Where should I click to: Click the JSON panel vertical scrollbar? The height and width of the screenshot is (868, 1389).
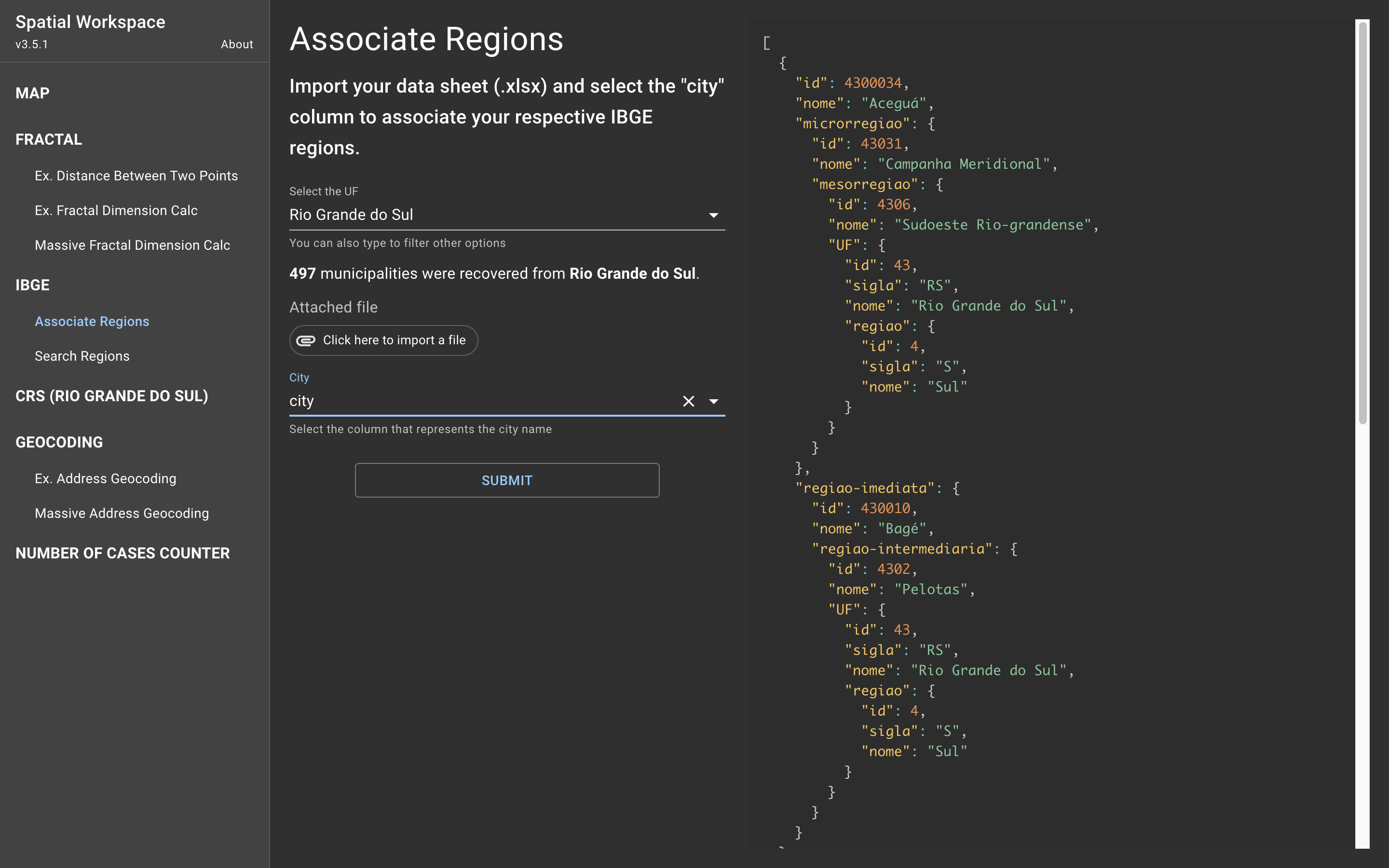point(1362,224)
